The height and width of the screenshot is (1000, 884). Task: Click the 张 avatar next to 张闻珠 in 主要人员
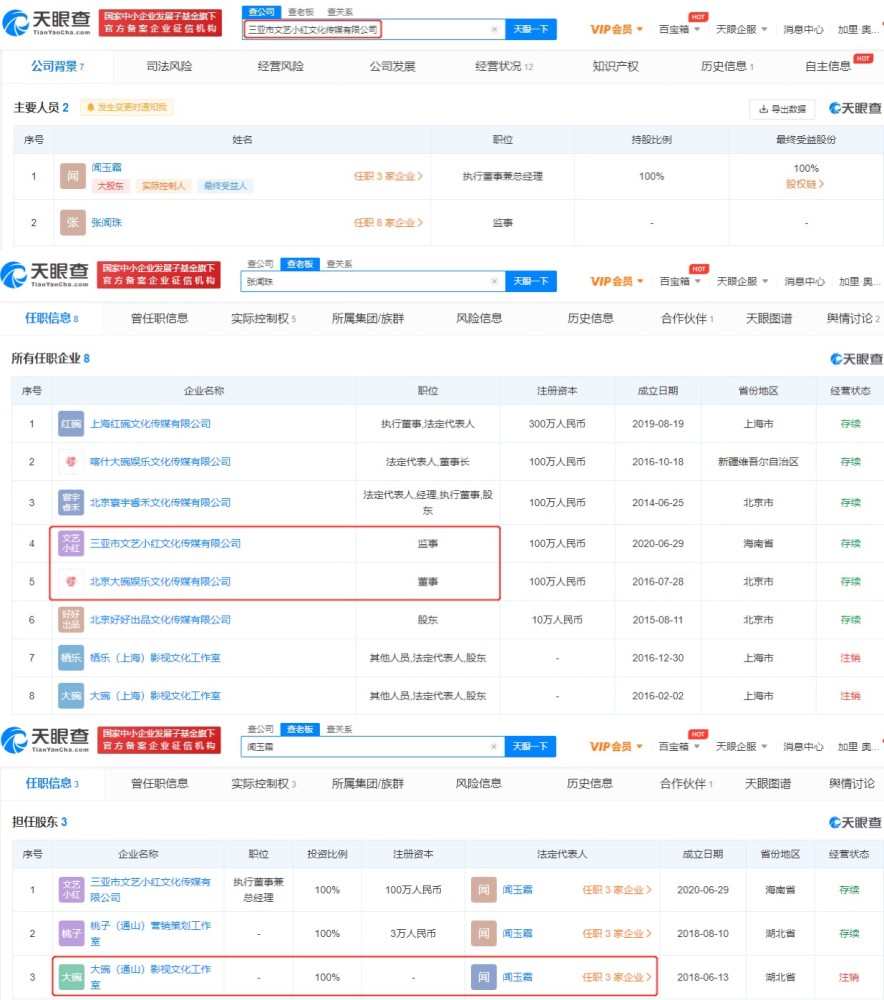point(73,223)
